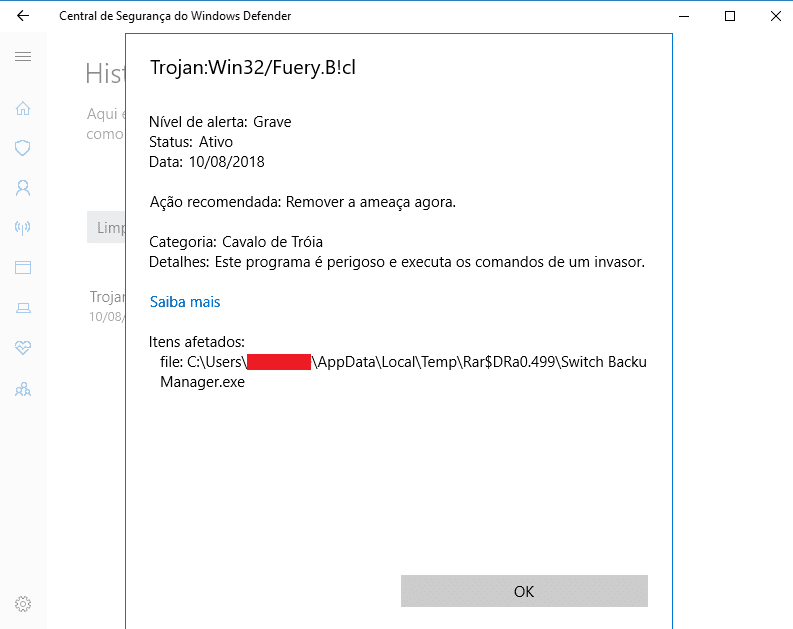Click the Itens afetados label

click(197, 342)
